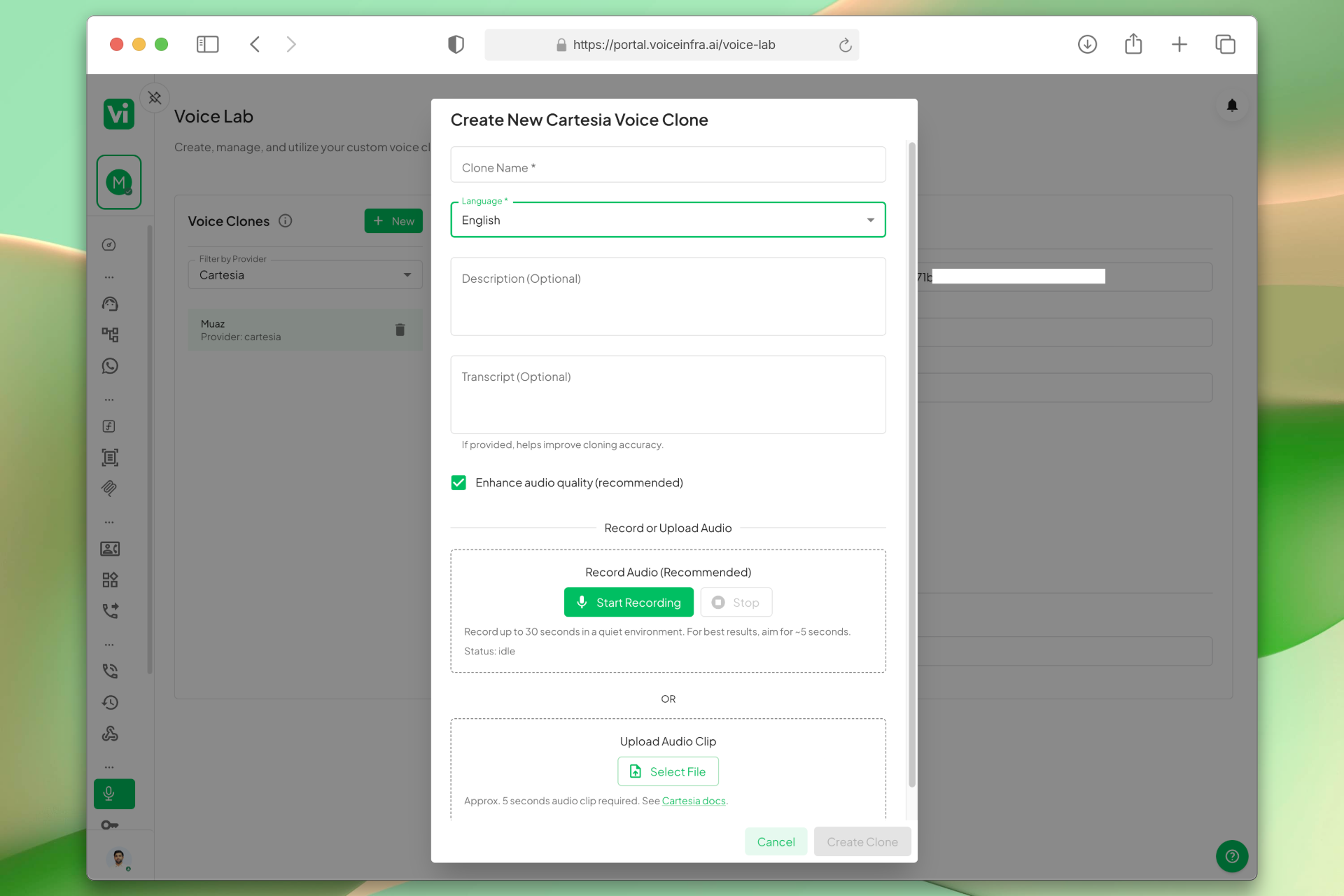The image size is (1344, 896).
Task: Click Select File upload button
Action: coord(668,771)
